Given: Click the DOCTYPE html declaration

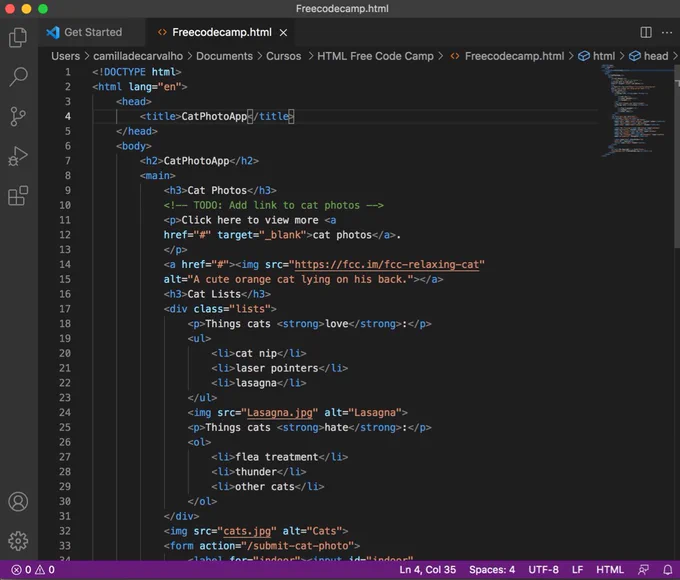Looking at the screenshot, I should 137,72.
